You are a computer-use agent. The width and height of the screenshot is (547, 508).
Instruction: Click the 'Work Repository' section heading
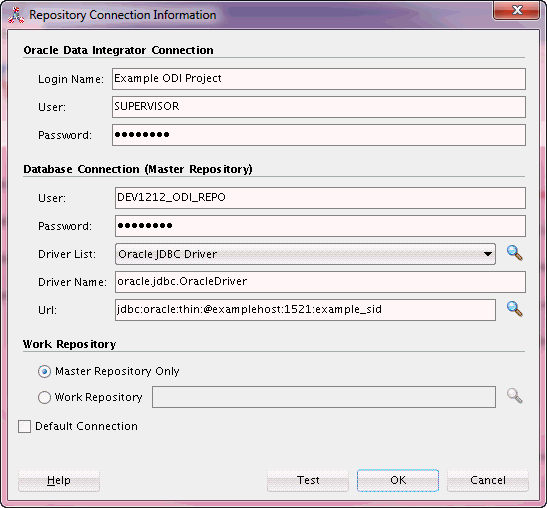(69, 344)
